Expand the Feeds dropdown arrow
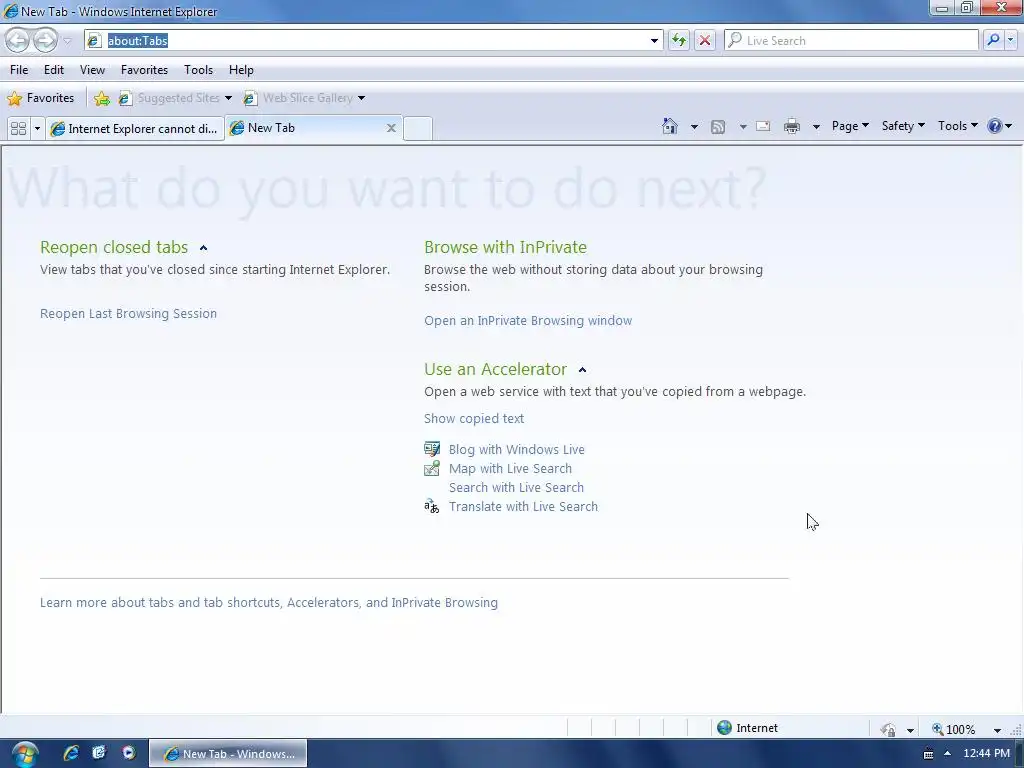This screenshot has height=768, width=1024. coord(743,127)
